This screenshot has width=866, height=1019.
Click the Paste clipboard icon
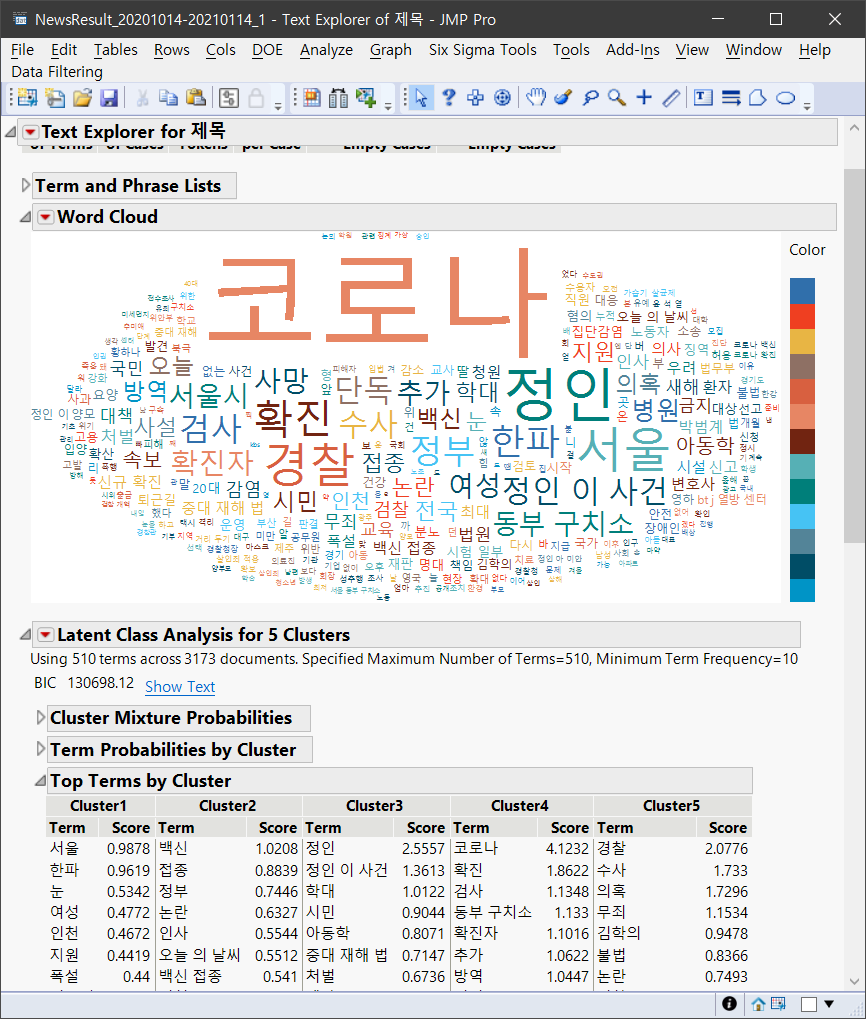tap(196, 98)
